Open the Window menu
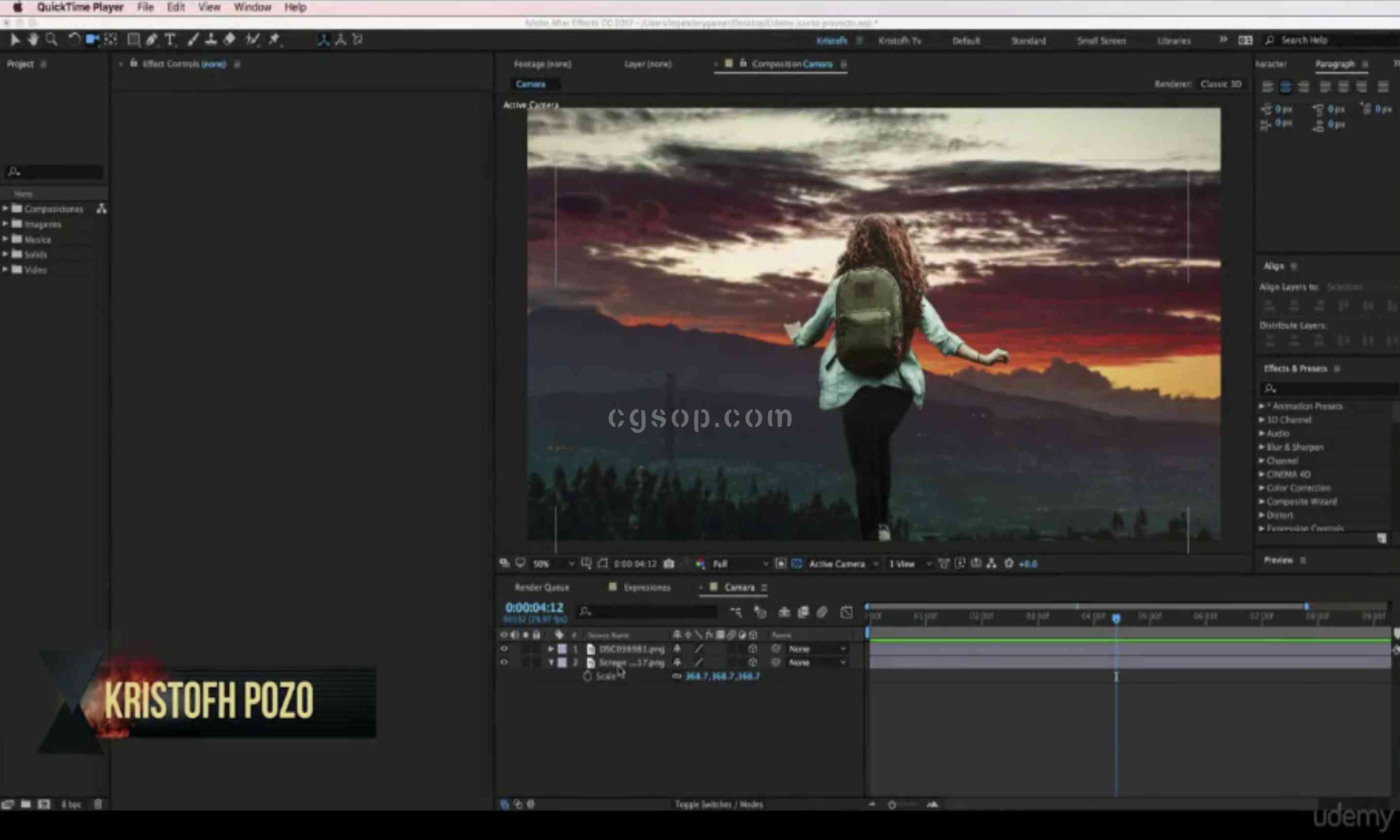 252,7
